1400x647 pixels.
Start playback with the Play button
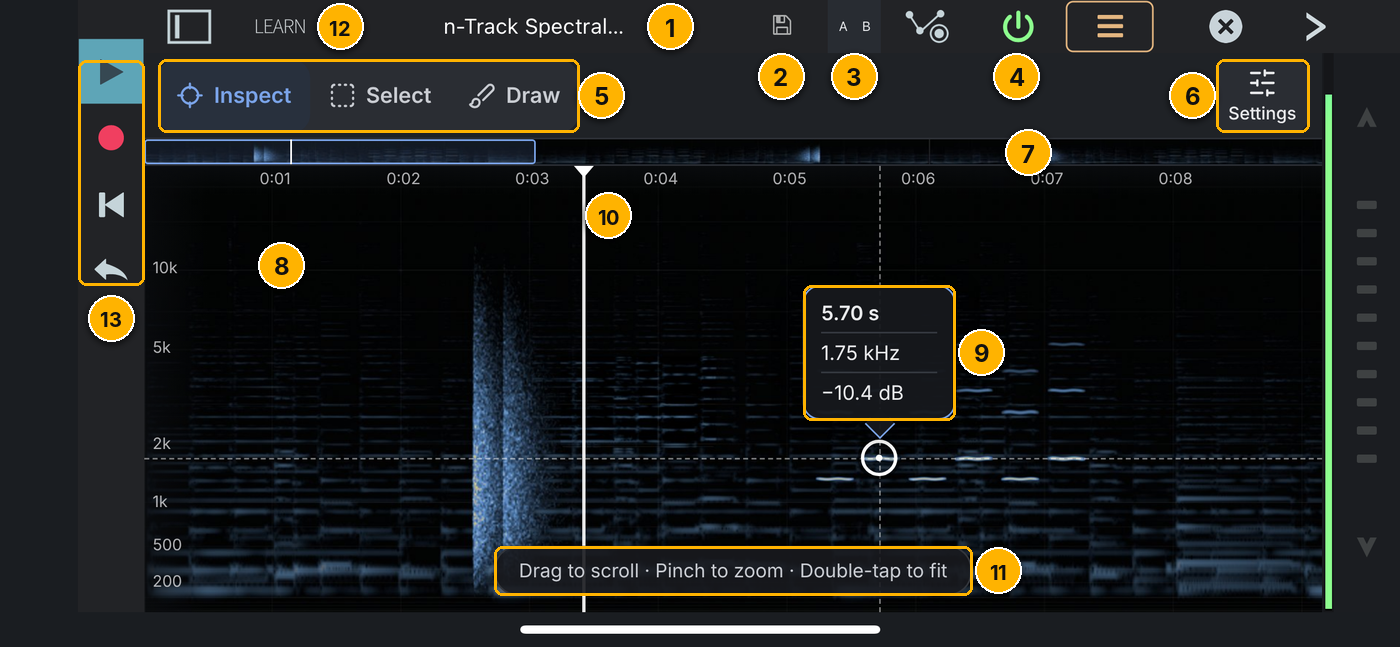tap(111, 72)
